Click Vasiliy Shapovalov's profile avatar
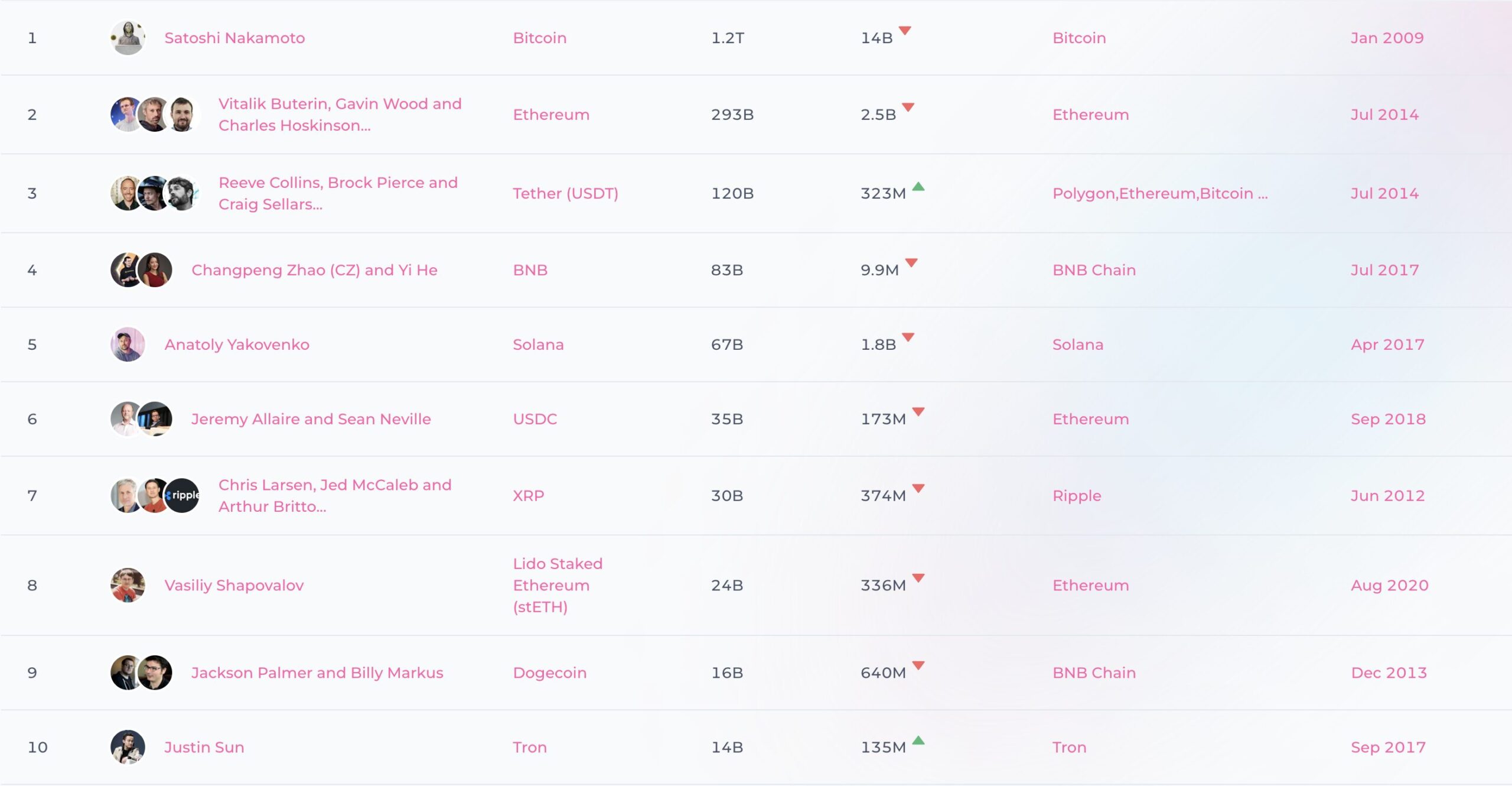1512x786 pixels. pos(128,585)
